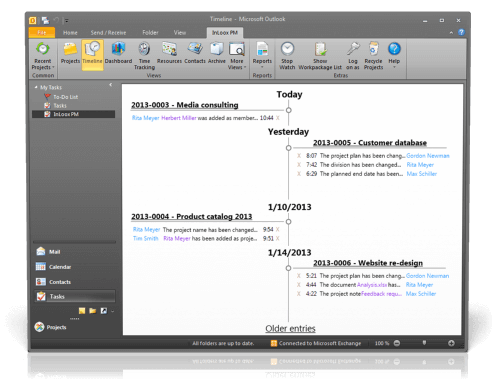This screenshot has width=495, height=380.
Task: Open the Reports dropdown
Action: (262, 55)
